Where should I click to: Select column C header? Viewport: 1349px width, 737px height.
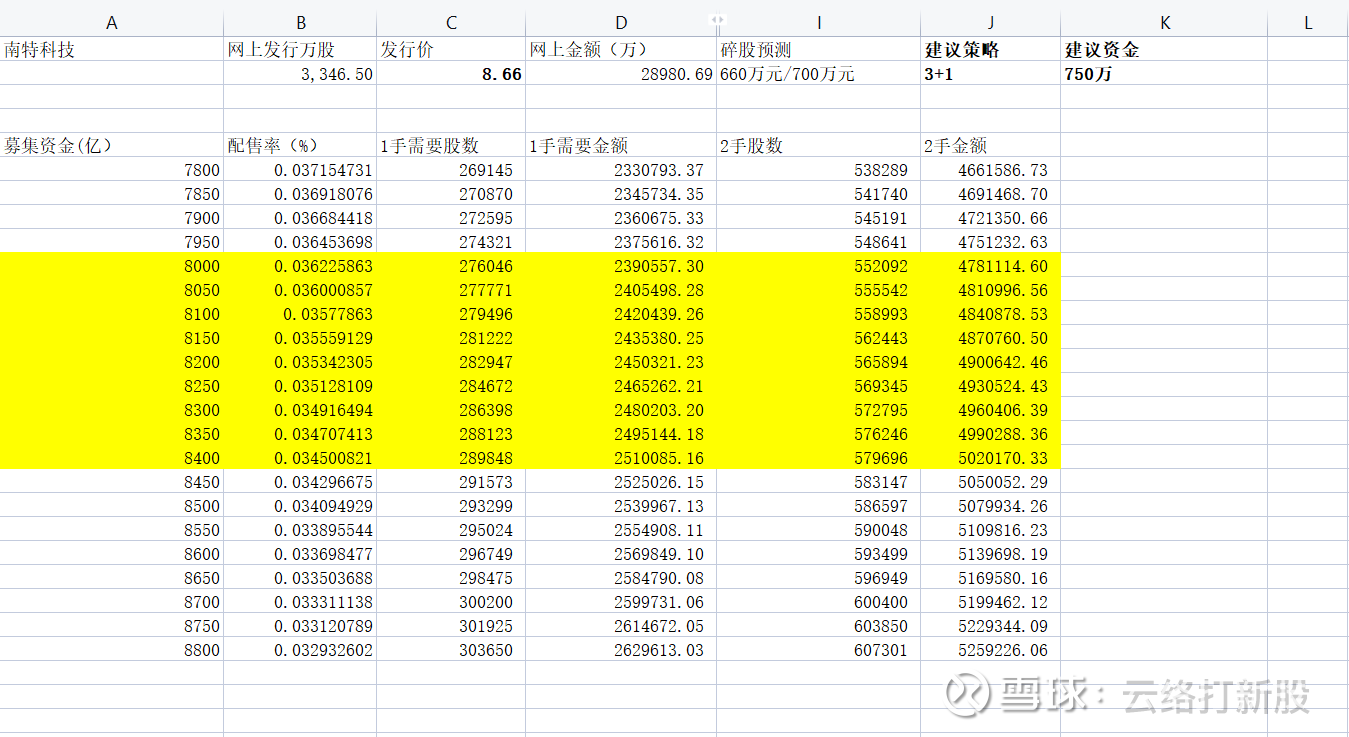point(452,23)
